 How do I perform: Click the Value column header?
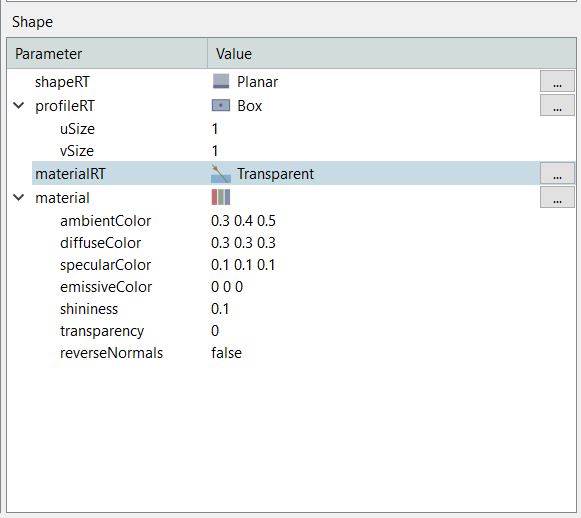[392, 53]
